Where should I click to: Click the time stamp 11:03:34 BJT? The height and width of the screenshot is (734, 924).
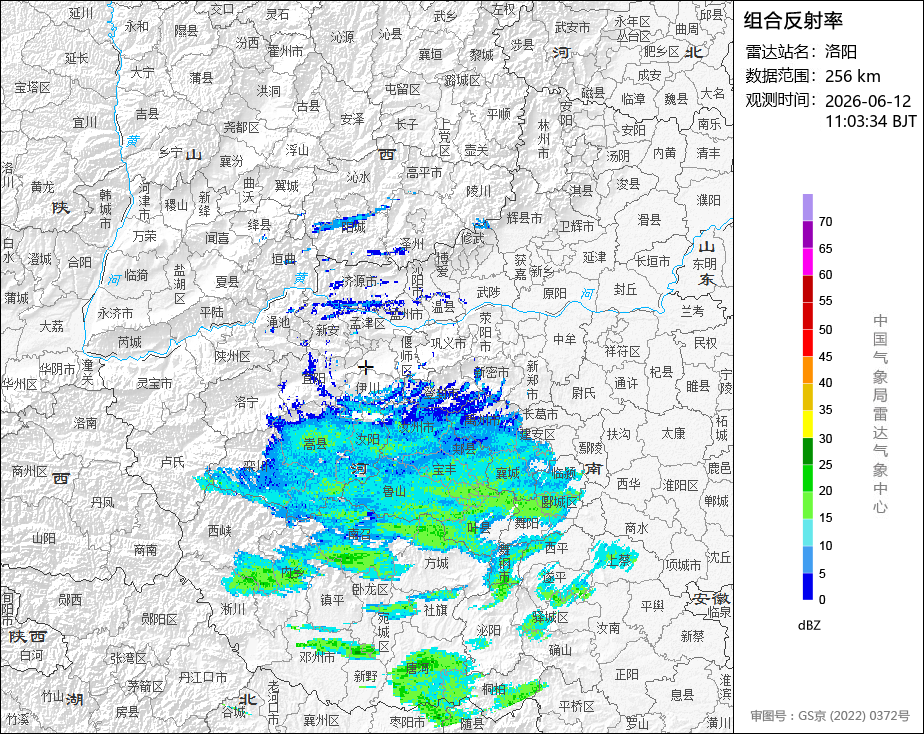click(x=871, y=121)
